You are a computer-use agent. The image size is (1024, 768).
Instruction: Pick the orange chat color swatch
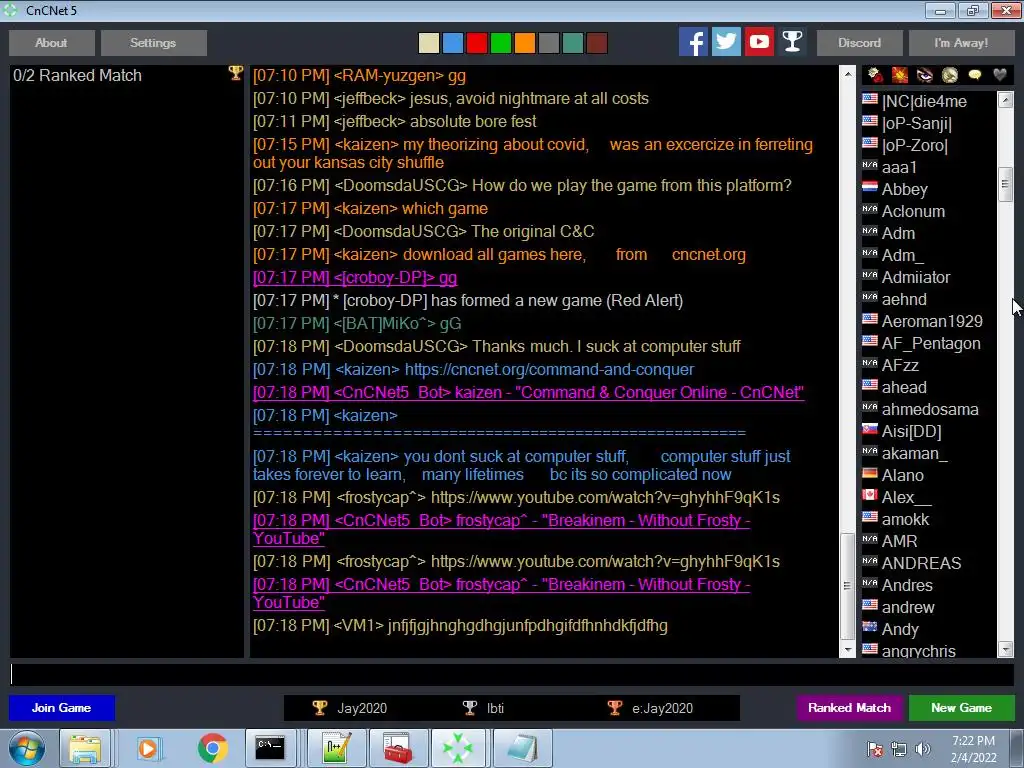pos(524,43)
